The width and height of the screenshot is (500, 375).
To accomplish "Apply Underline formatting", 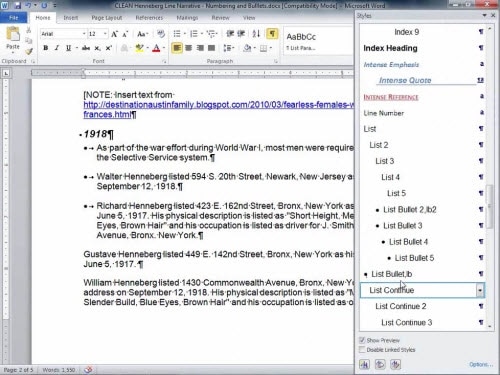I will coord(68,48).
